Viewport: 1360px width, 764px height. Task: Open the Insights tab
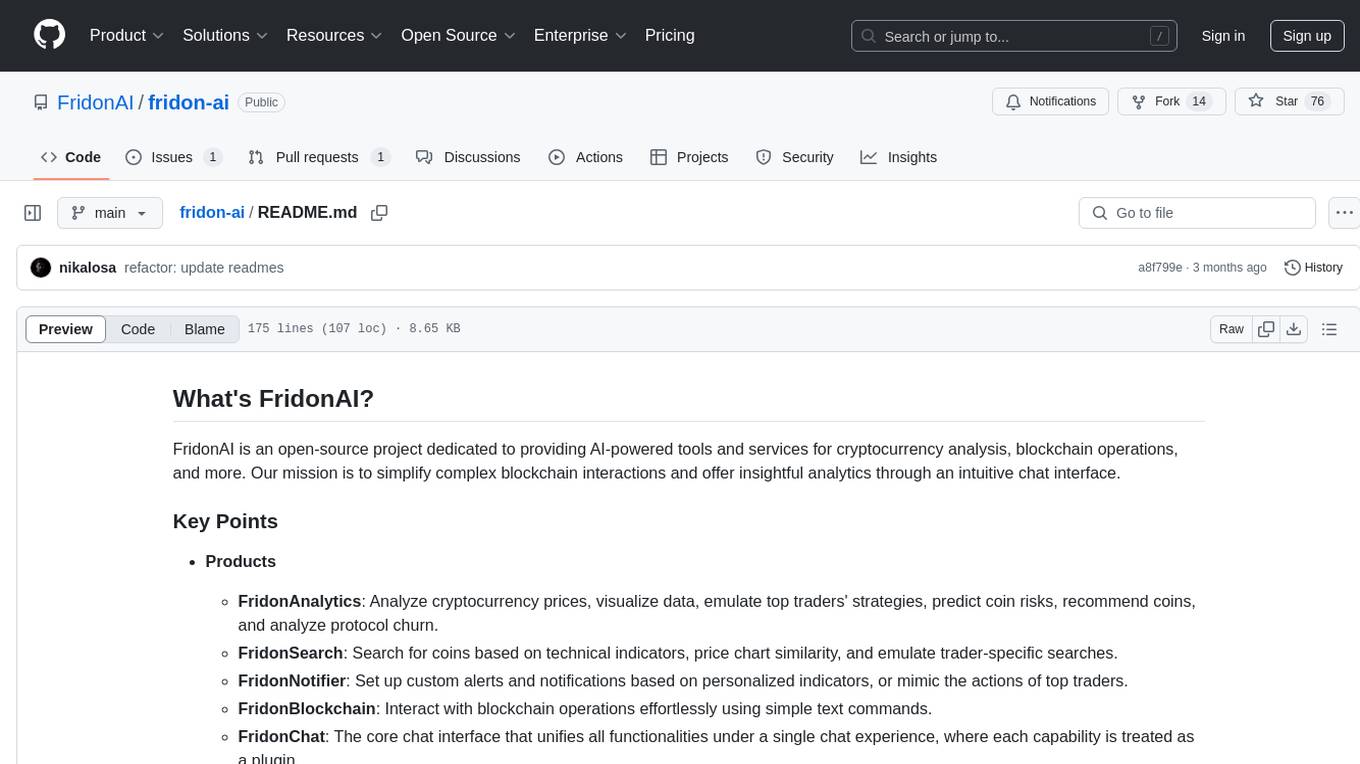tap(899, 157)
